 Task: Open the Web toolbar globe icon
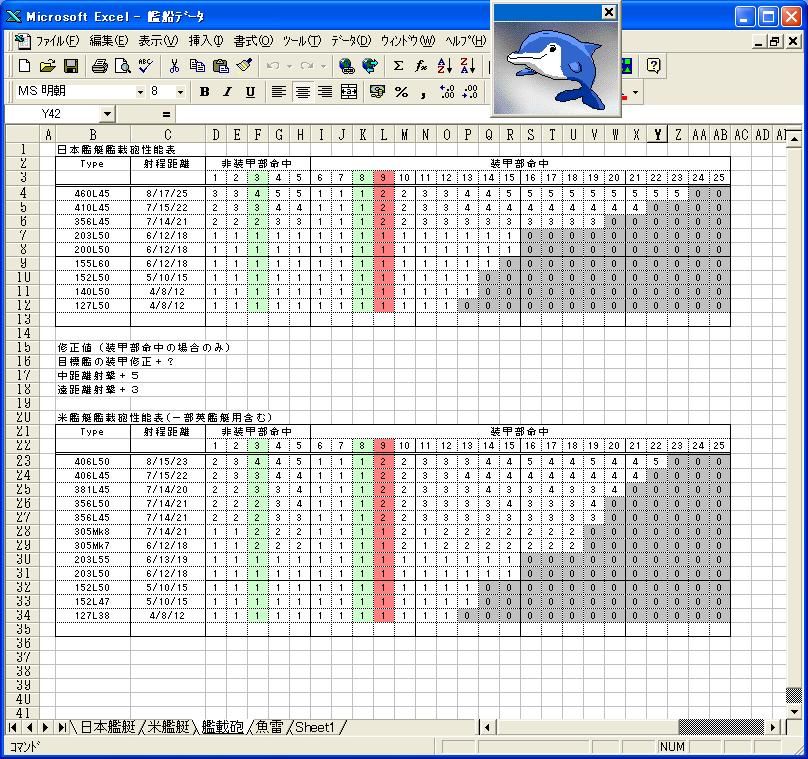[369, 66]
